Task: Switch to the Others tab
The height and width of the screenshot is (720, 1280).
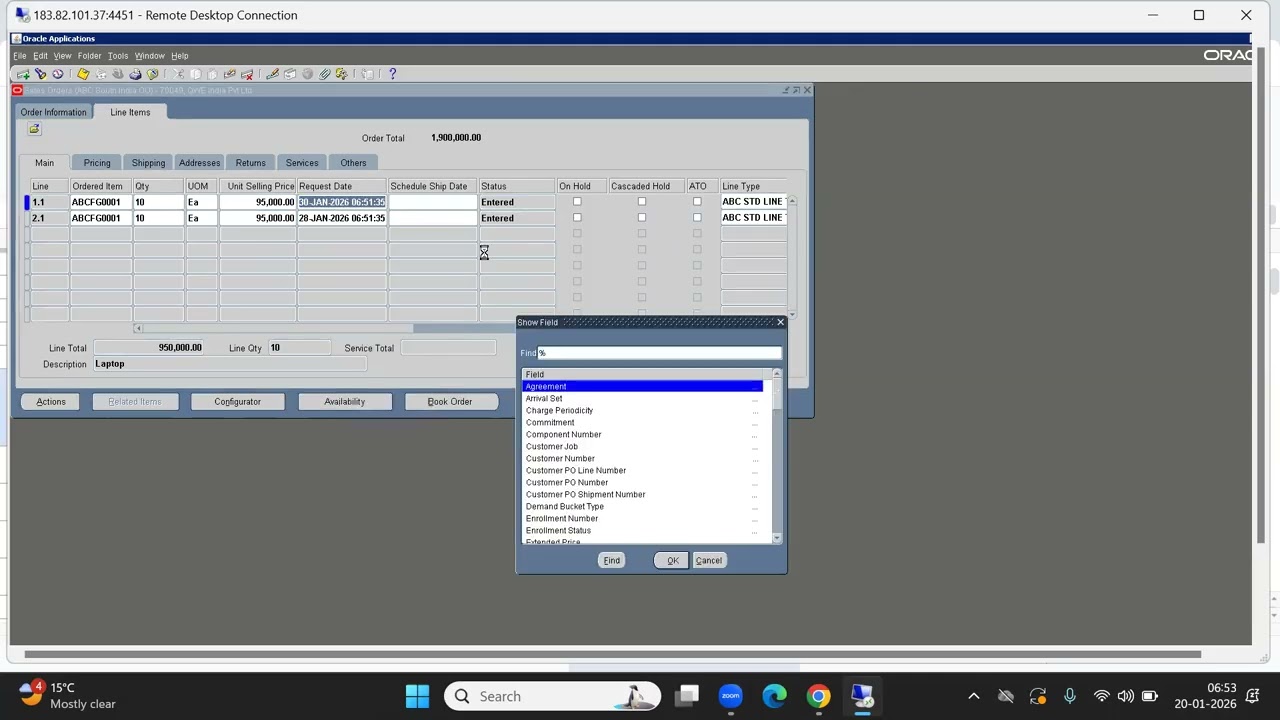Action: point(353,162)
